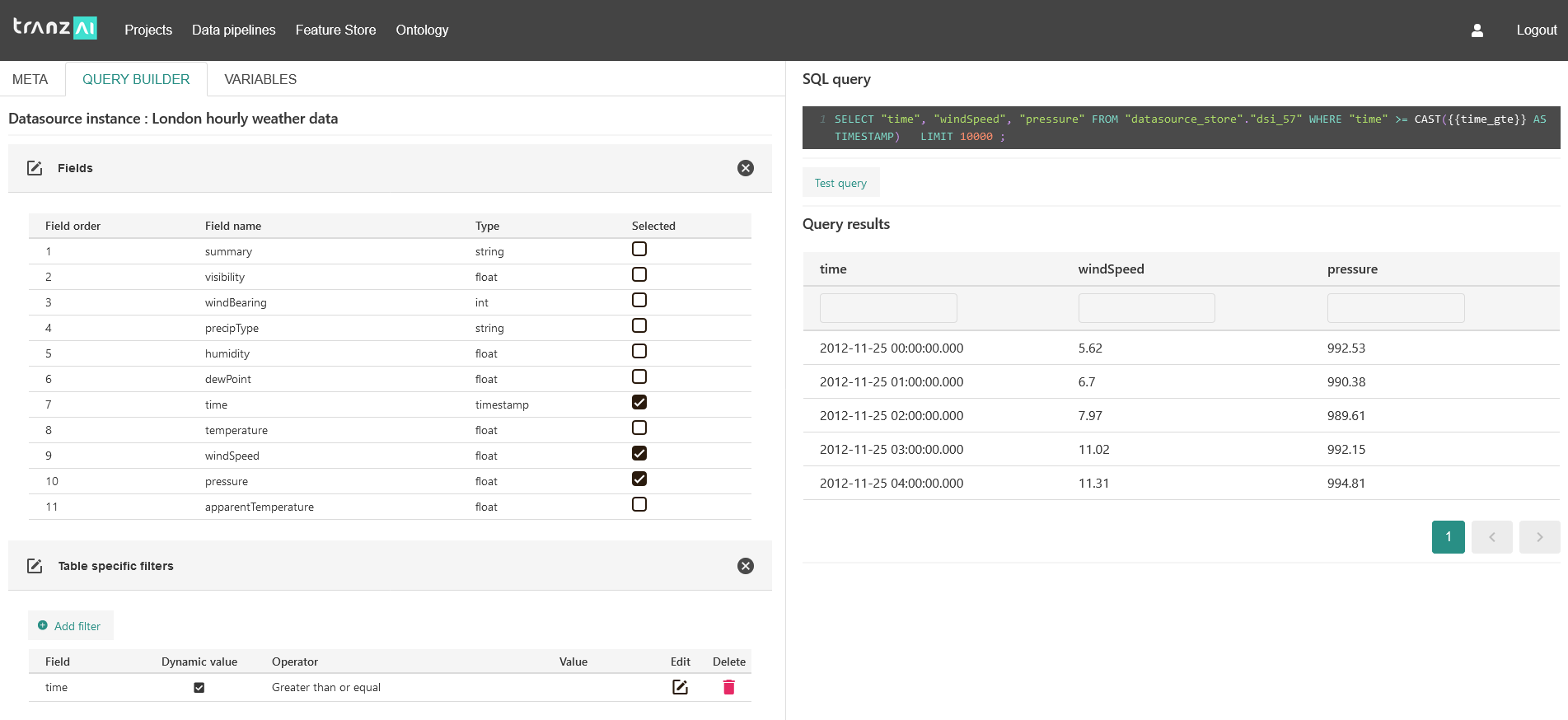Switch to the QUERY BUILDER tab
This screenshot has width=1568, height=720.
click(x=136, y=79)
